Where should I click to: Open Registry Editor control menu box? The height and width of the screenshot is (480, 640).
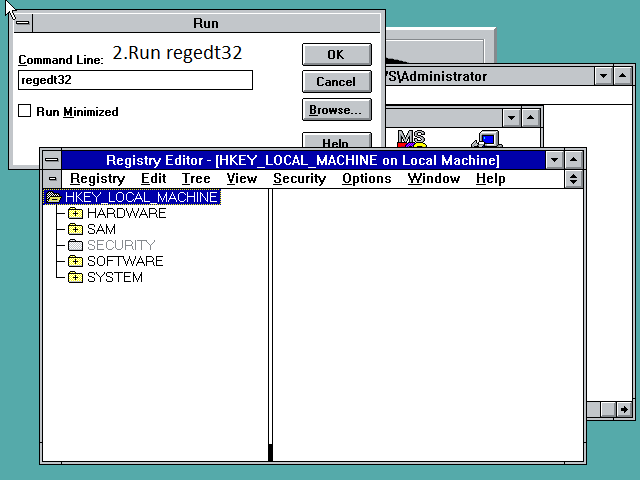(x=52, y=160)
